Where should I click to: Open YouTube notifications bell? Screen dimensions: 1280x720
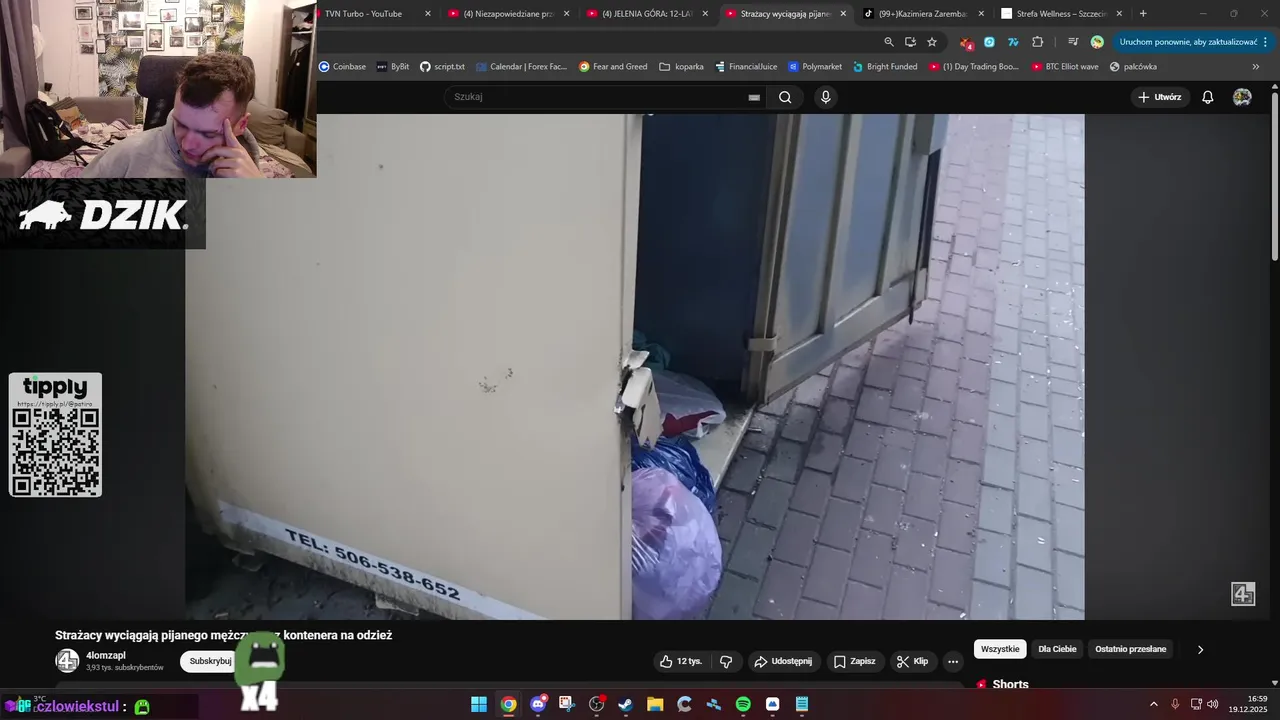click(x=1208, y=97)
